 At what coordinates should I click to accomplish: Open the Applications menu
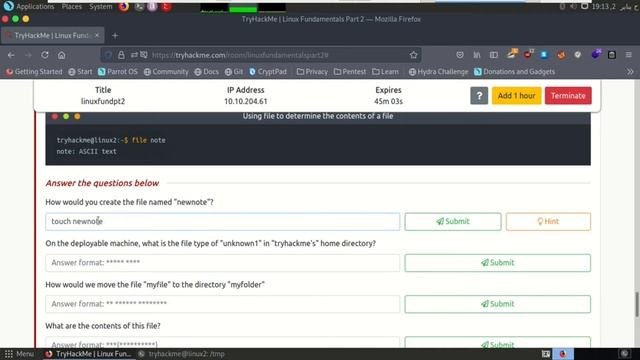[x=29, y=7]
